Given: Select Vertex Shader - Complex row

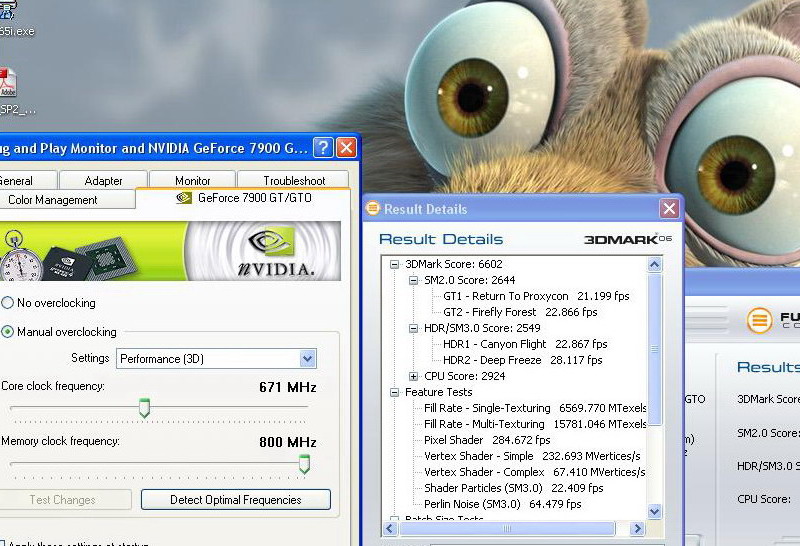Looking at the screenshot, I should [x=535, y=472].
